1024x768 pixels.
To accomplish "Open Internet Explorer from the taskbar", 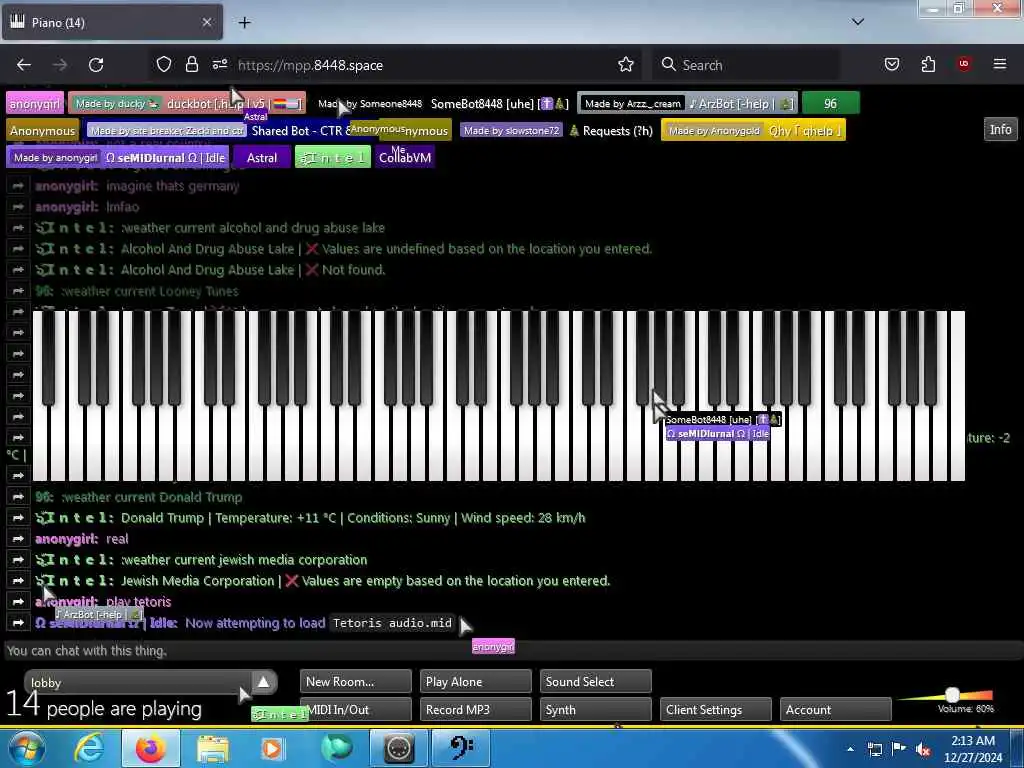I will point(89,748).
